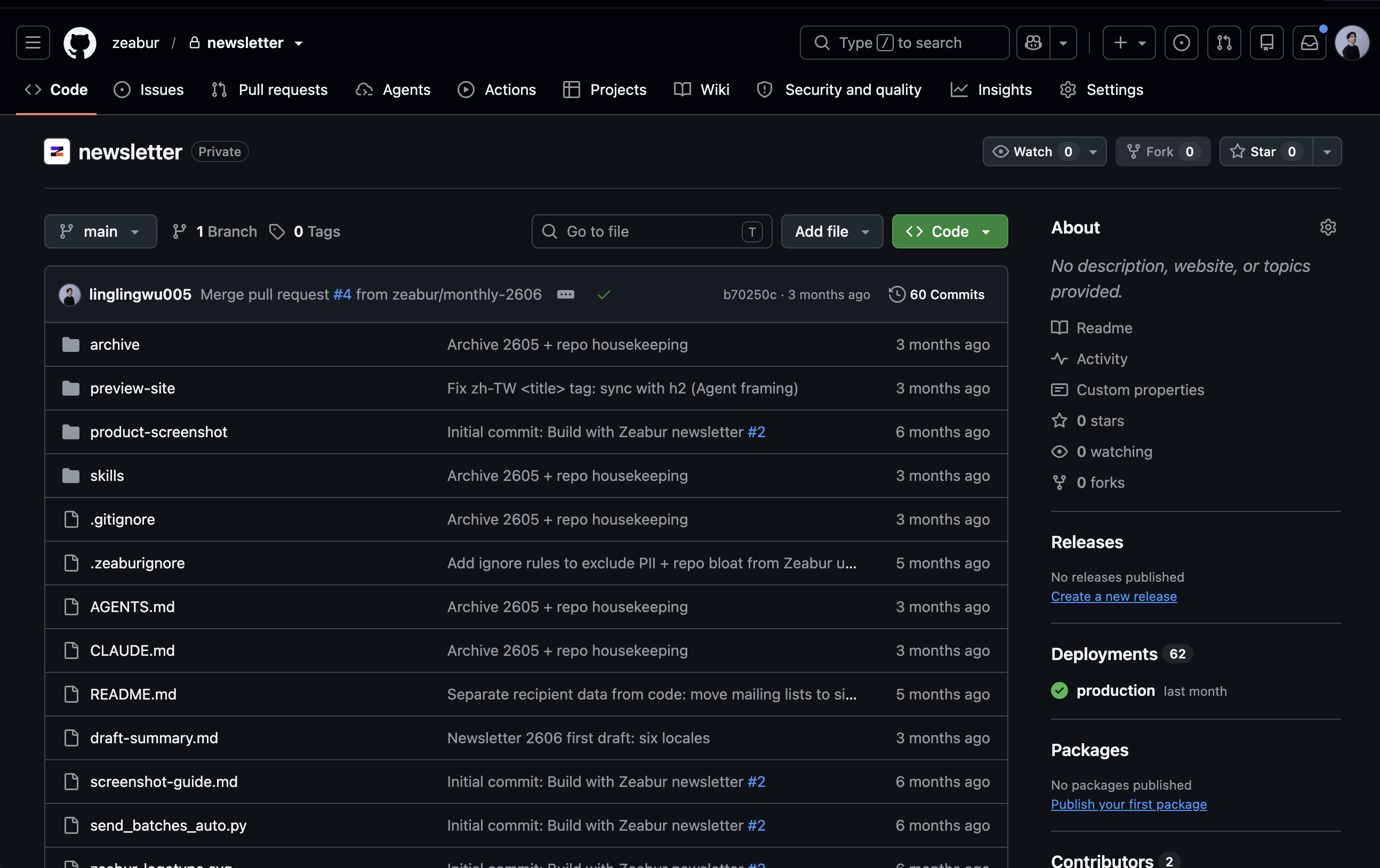1380x868 pixels.
Task: Open the draft-summary.md file
Action: (x=154, y=738)
